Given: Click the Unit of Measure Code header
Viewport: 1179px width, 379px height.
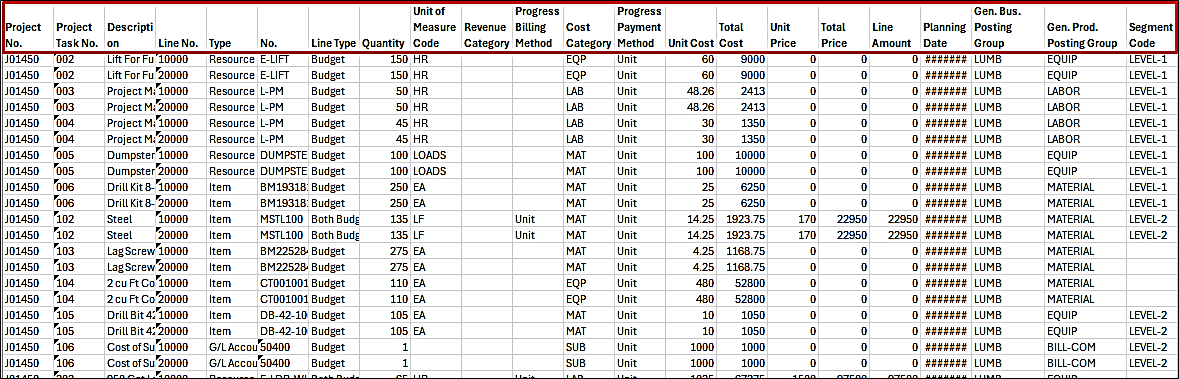Looking at the screenshot, I should click(435, 28).
